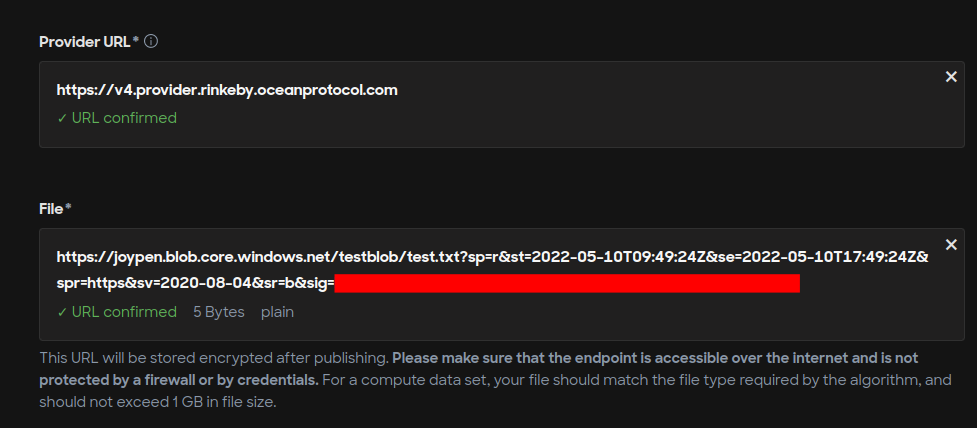Viewport: 977px width, 428px height.
Task: Click the info icon beside Provider URL
Action: [x=151, y=42]
